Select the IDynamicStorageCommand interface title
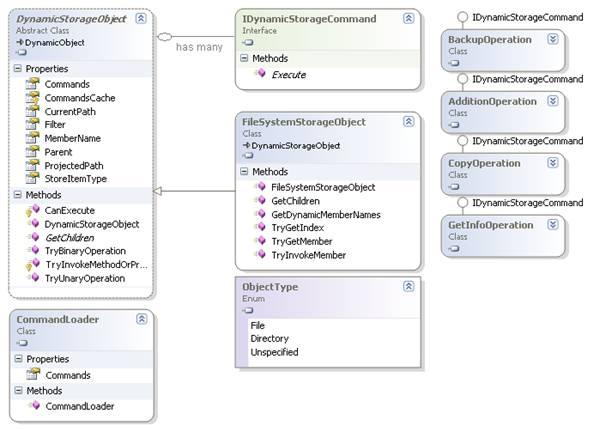Viewport: 589px width, 429px height. coord(309,19)
